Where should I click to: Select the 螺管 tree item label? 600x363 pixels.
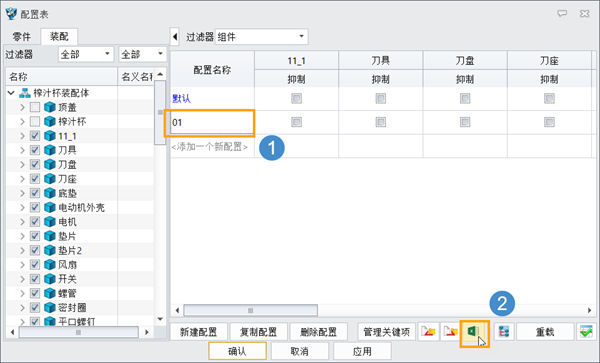[x=67, y=293]
